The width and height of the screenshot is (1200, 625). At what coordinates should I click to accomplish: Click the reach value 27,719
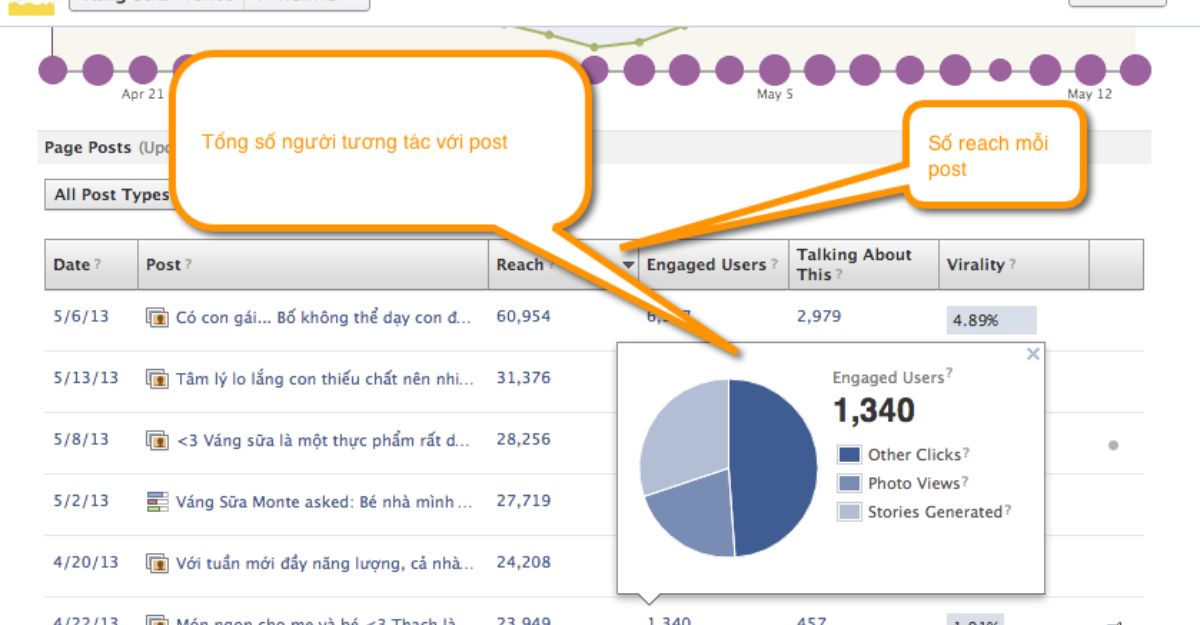524,502
